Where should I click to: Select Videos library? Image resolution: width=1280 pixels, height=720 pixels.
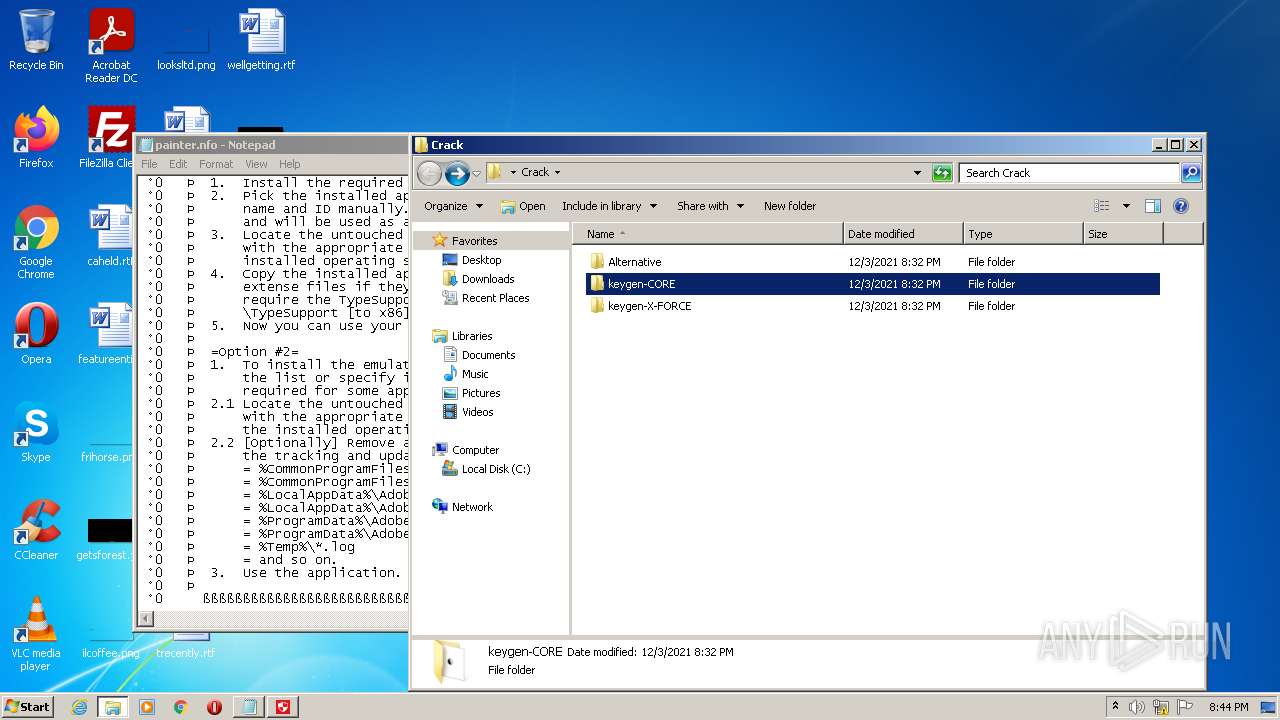[x=467, y=412]
